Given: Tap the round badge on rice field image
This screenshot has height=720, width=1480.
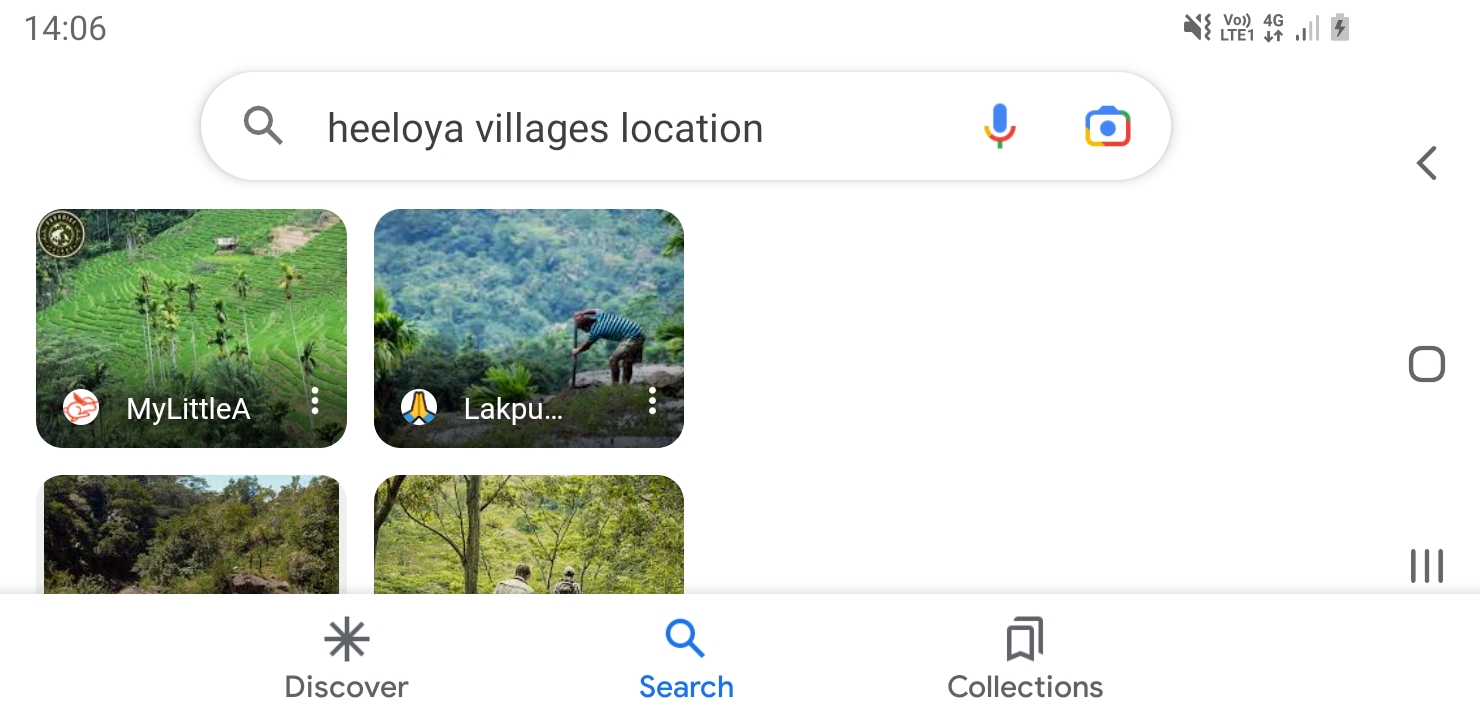Looking at the screenshot, I should [x=61, y=234].
